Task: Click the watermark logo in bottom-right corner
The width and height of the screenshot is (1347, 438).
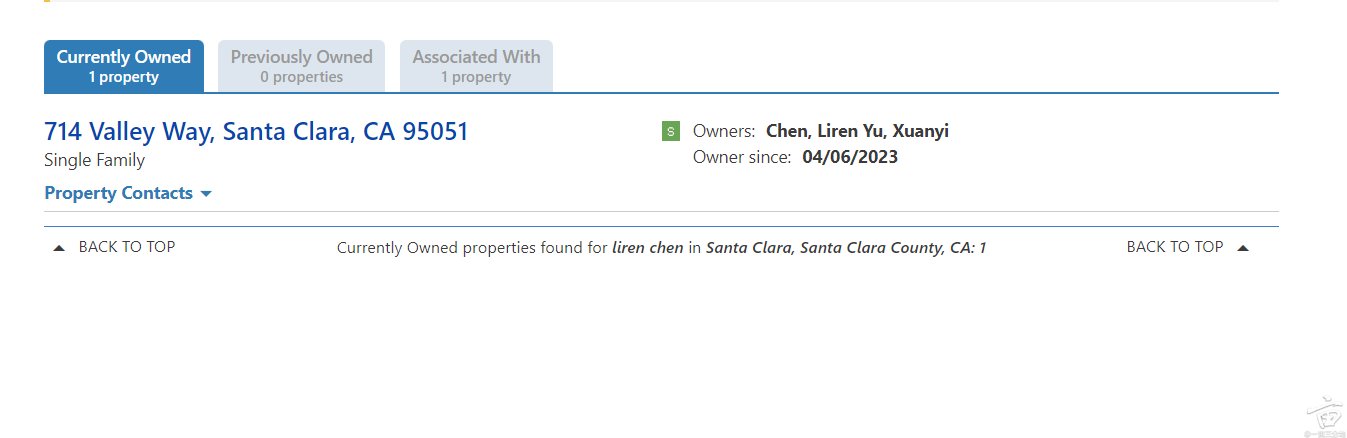Action: (x=1322, y=413)
